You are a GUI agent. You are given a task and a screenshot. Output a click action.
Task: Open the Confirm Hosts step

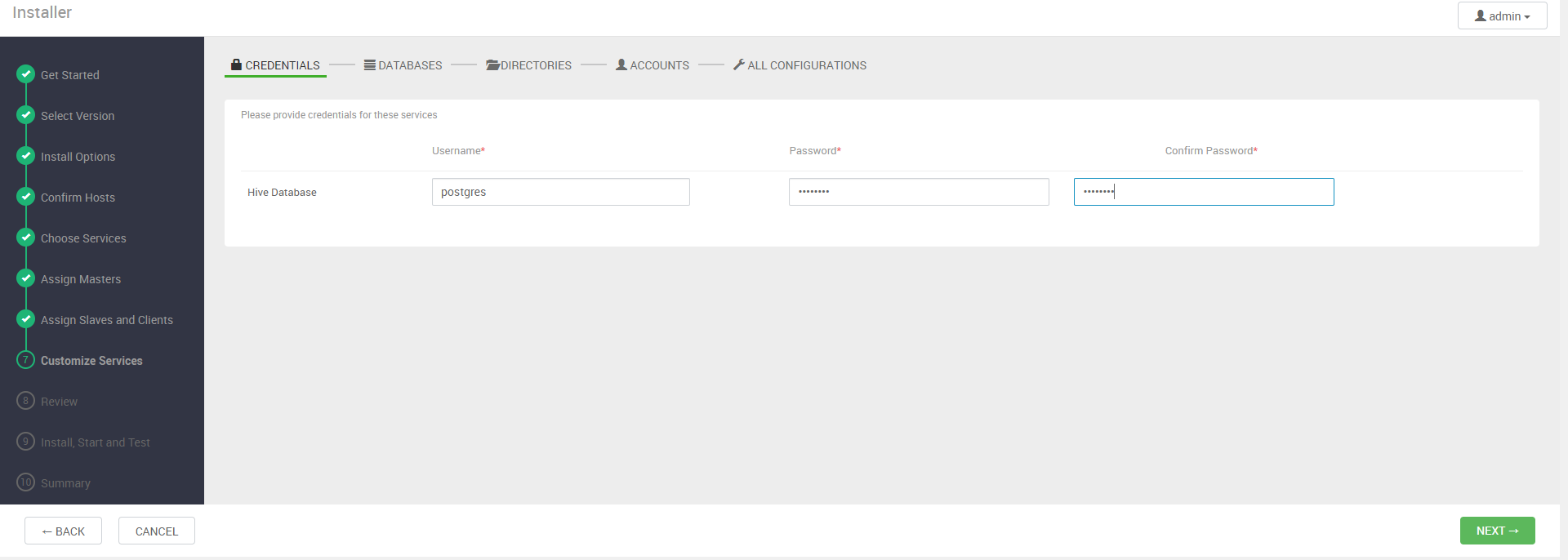pos(78,198)
